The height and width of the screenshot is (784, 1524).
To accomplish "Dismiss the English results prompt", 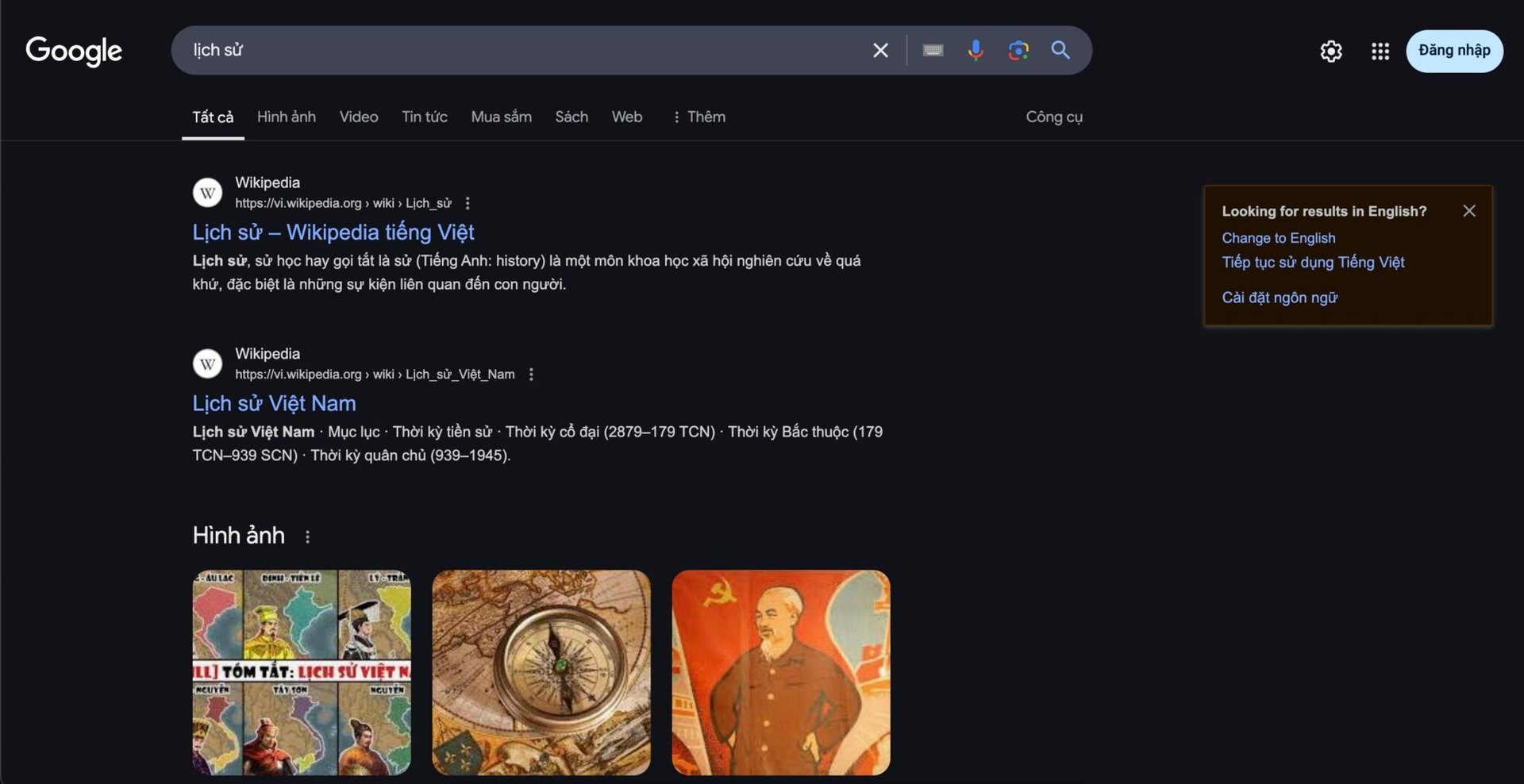I will coord(1468,211).
